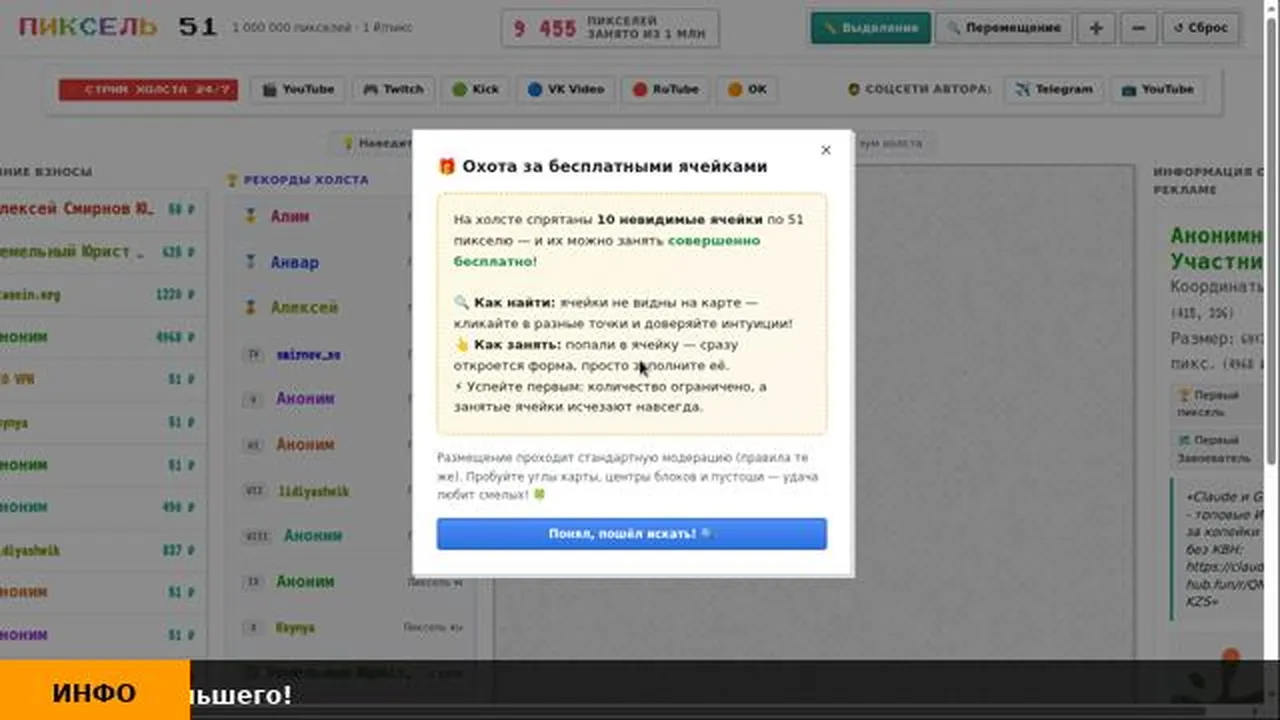Click the medal icon next to 'Алексей'

click(251, 307)
